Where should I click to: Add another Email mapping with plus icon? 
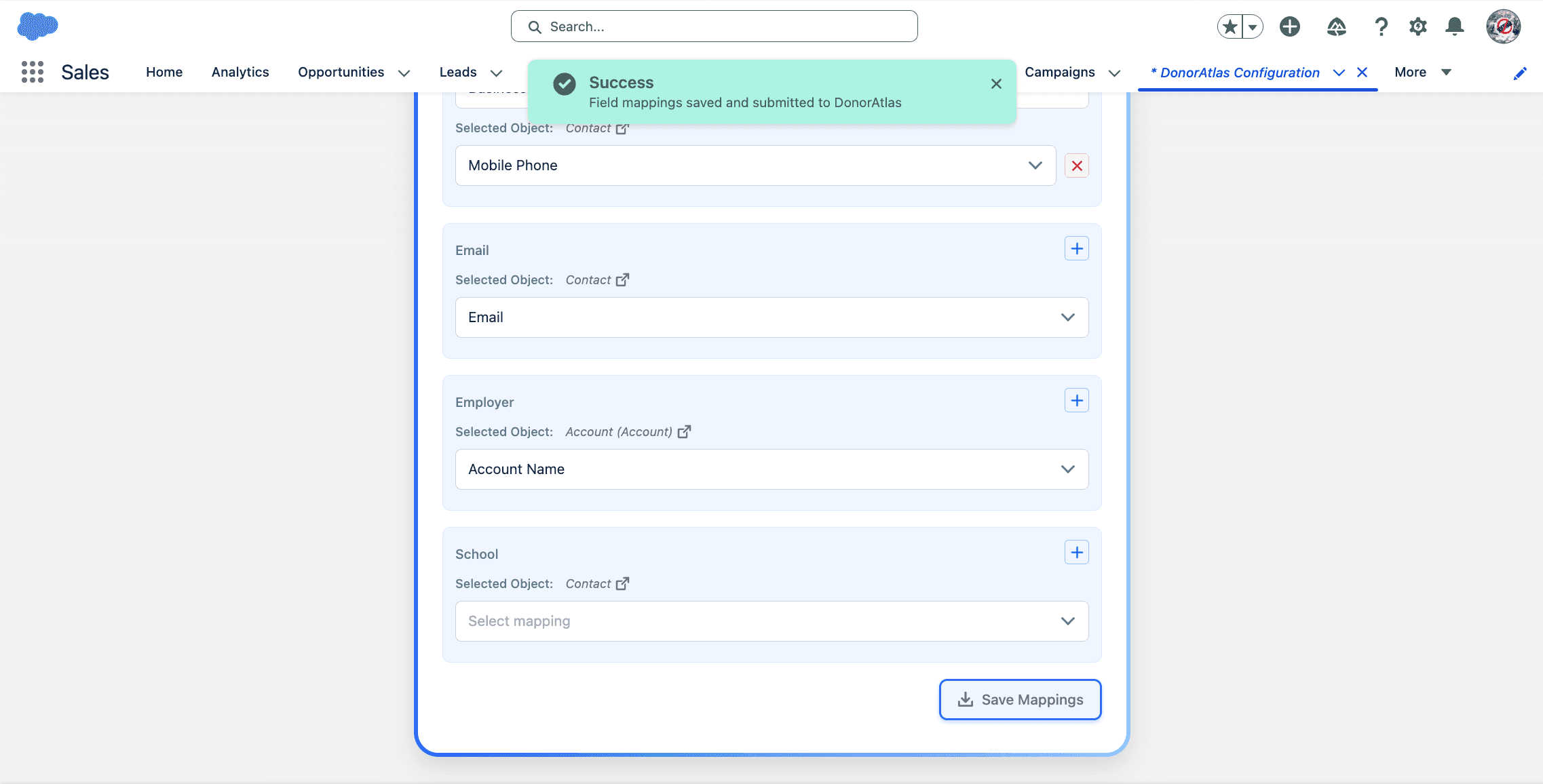click(x=1075, y=248)
